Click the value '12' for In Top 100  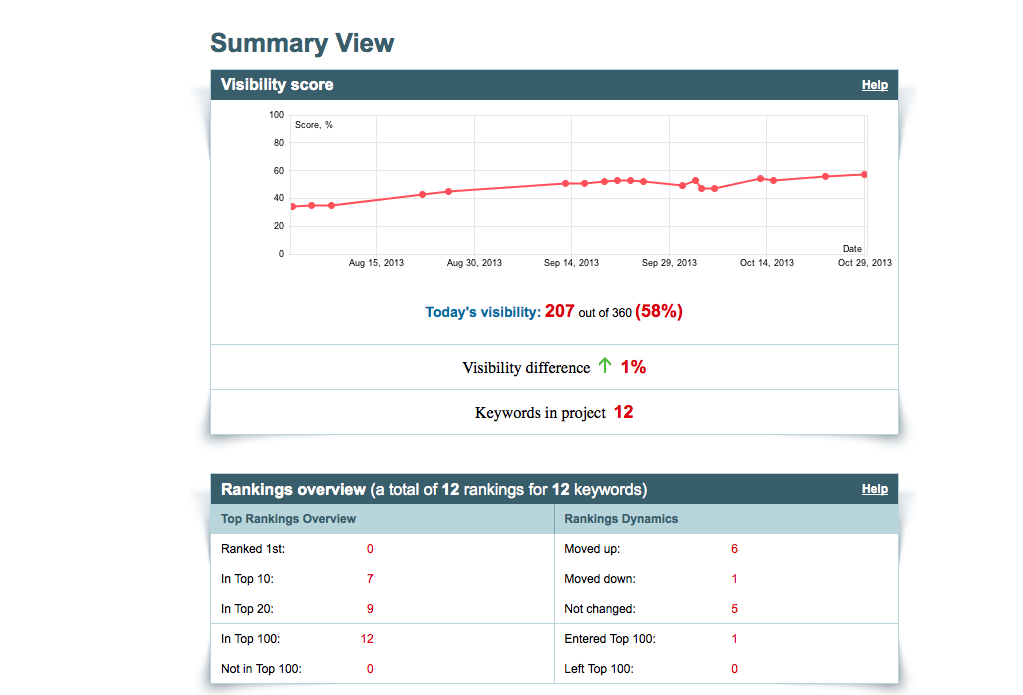367,639
